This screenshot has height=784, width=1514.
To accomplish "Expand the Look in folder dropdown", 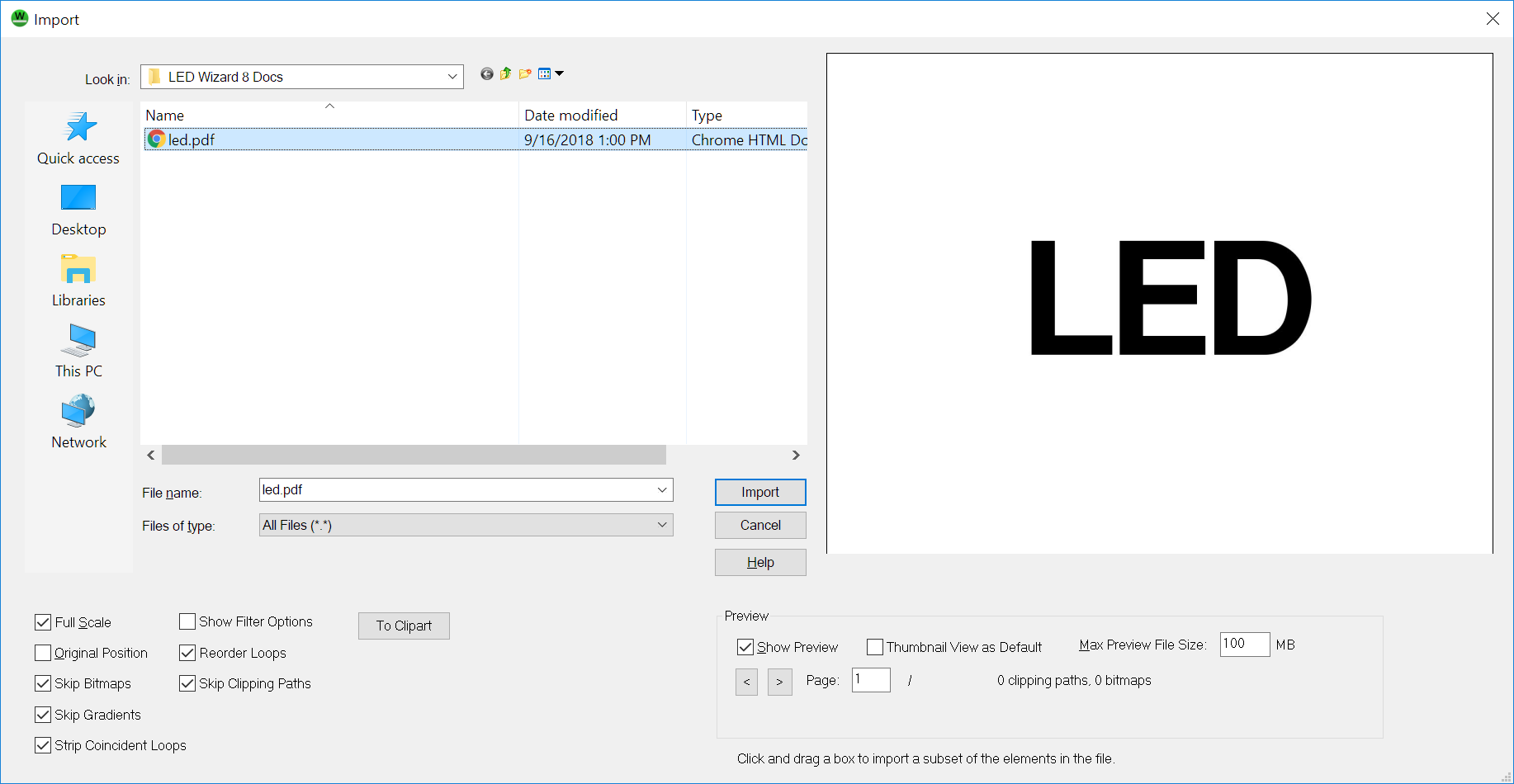I will [452, 77].
